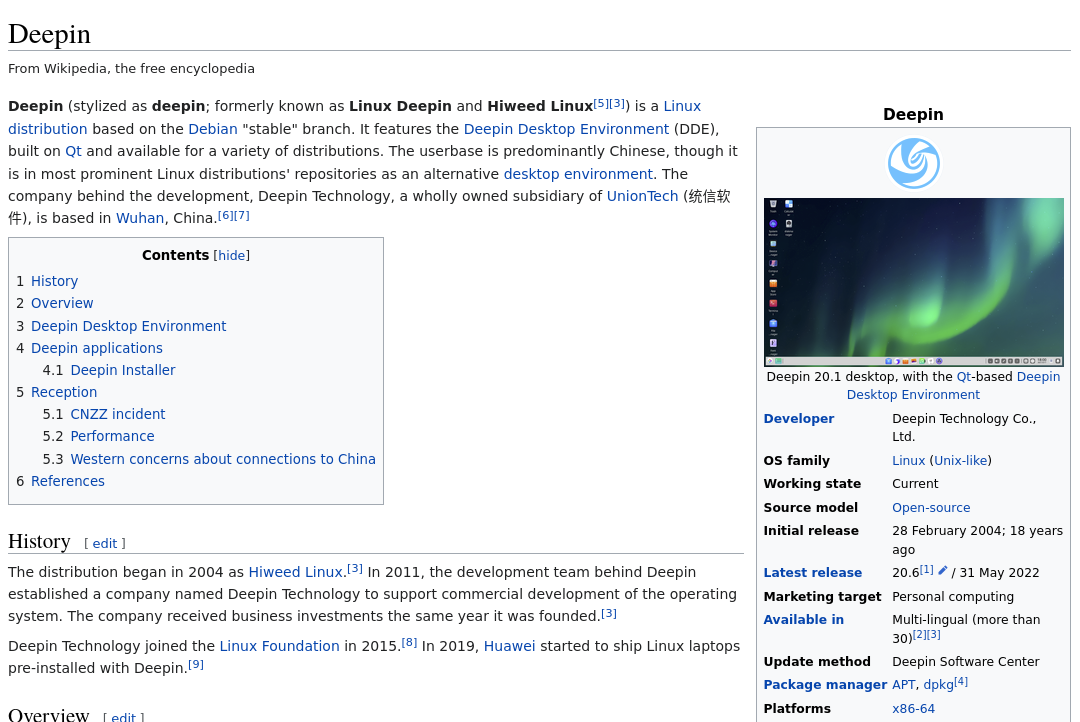
Task: Open citation [5] in the intro
Action: click(x=601, y=103)
